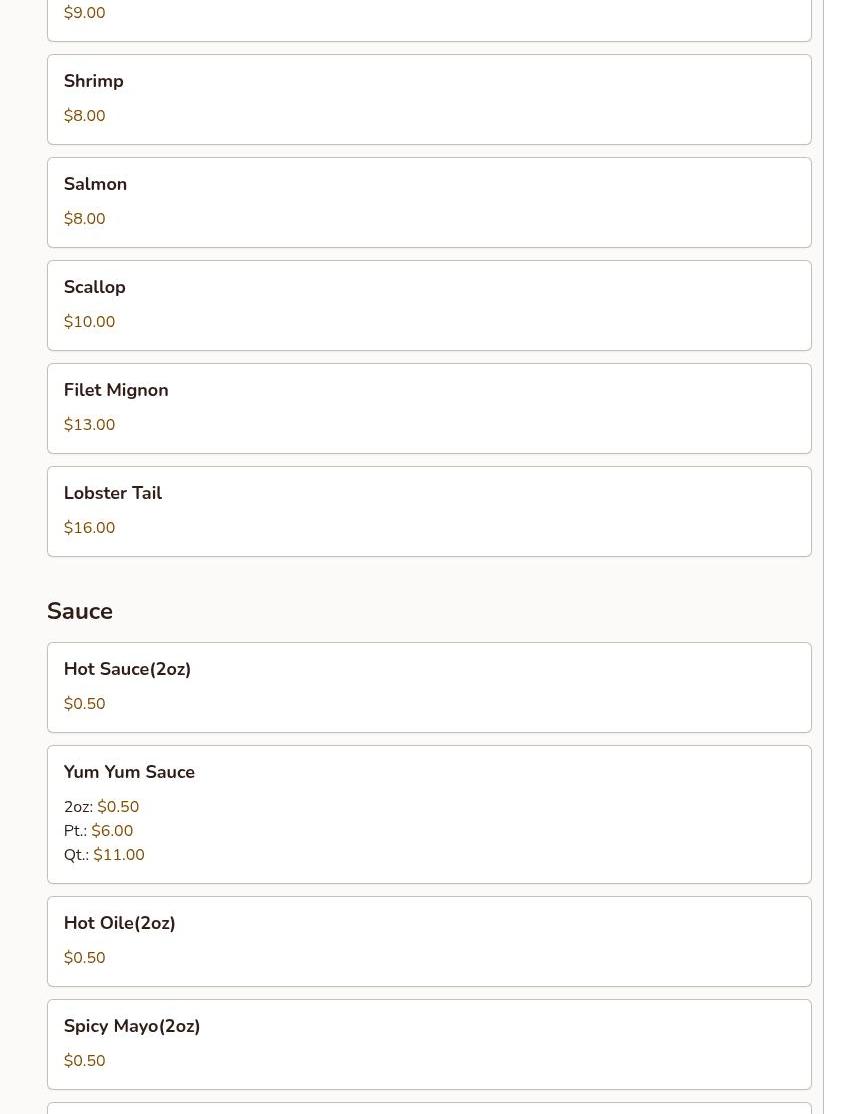Click the $8.00 price under Salmon
The image size is (844, 1114).
tap(84, 219)
